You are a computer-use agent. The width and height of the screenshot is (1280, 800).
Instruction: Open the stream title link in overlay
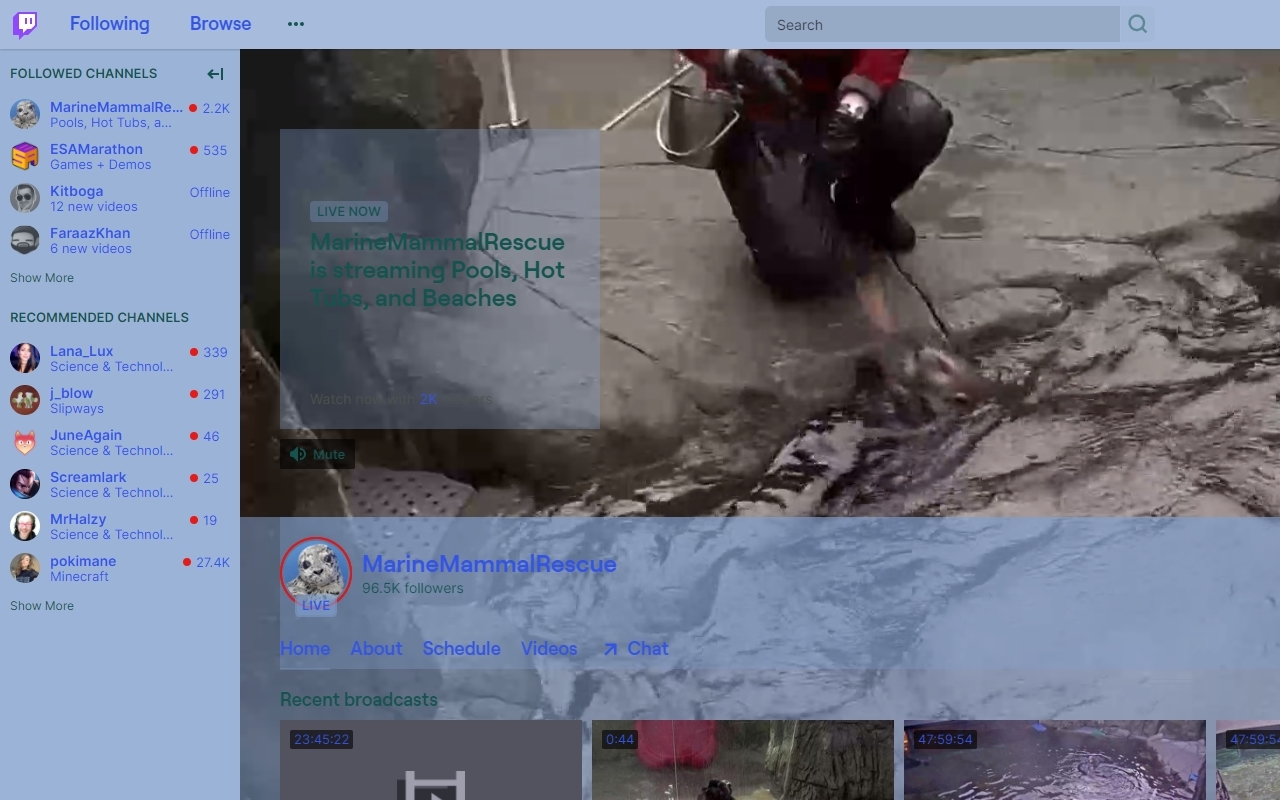pos(437,270)
